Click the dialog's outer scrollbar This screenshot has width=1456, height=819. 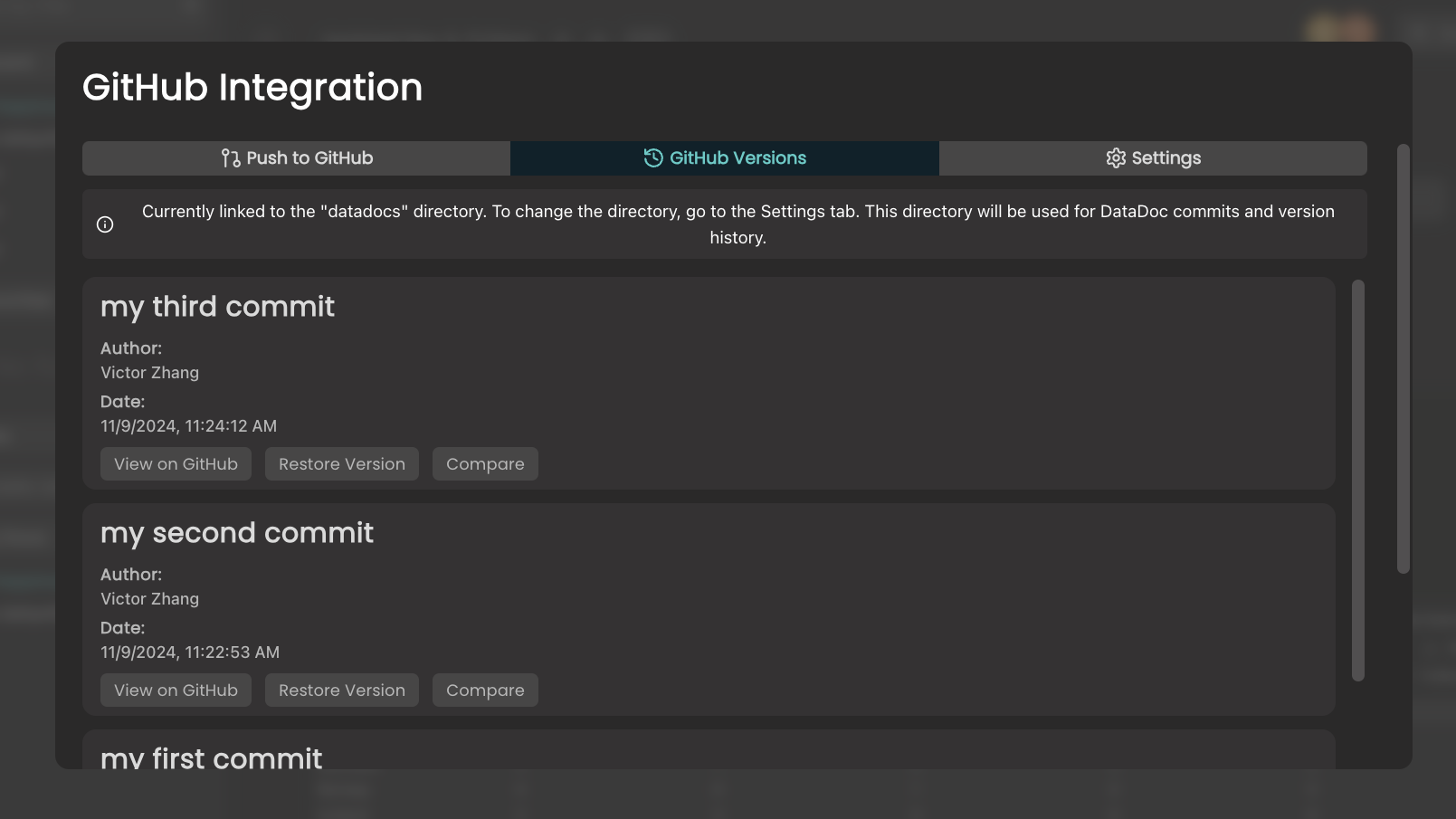point(1403,358)
